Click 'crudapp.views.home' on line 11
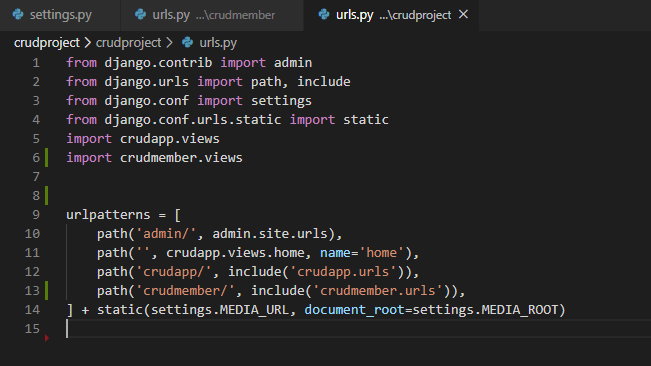651x366 pixels. click(235, 253)
